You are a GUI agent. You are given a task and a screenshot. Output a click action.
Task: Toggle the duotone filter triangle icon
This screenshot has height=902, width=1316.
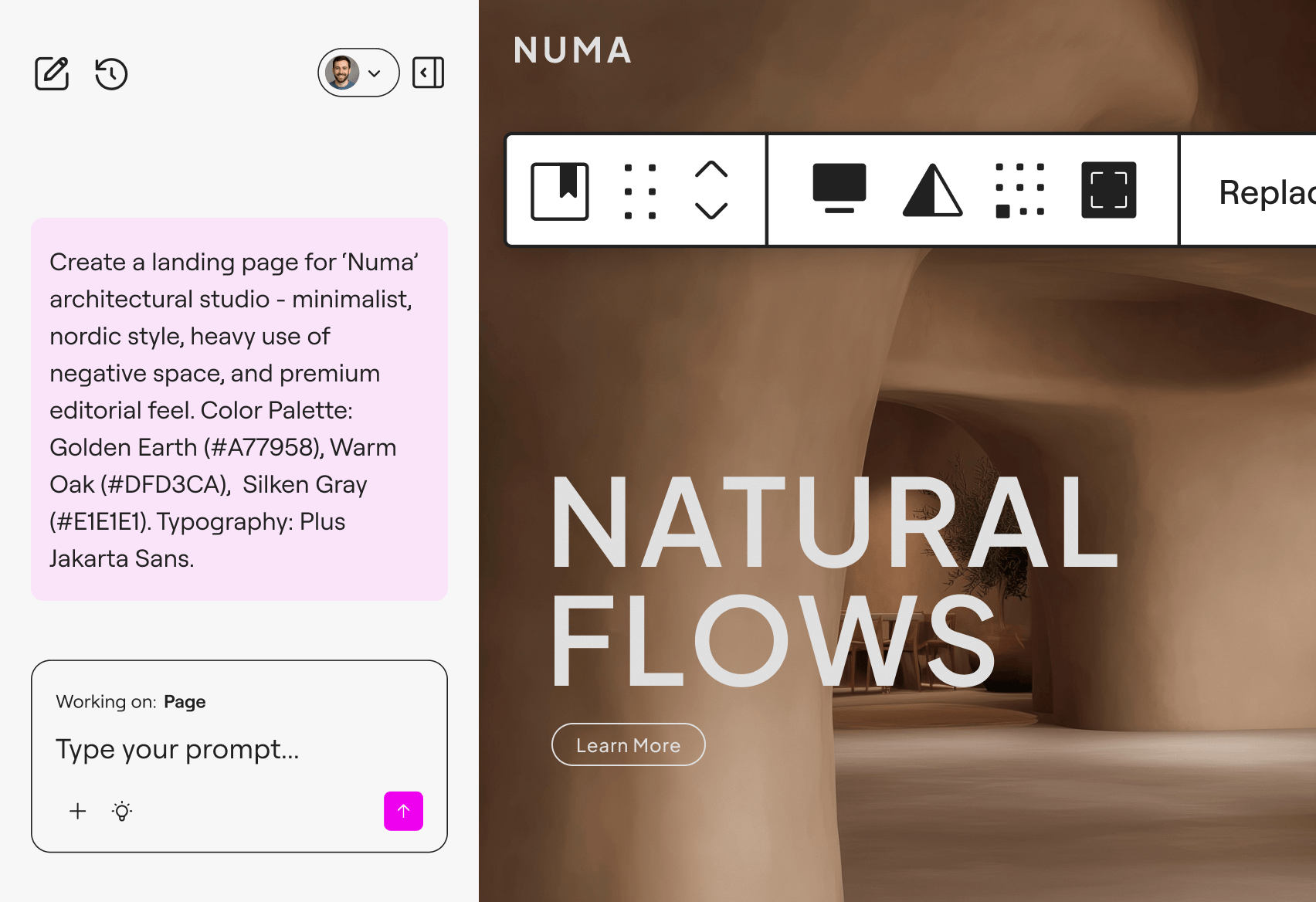tap(932, 190)
